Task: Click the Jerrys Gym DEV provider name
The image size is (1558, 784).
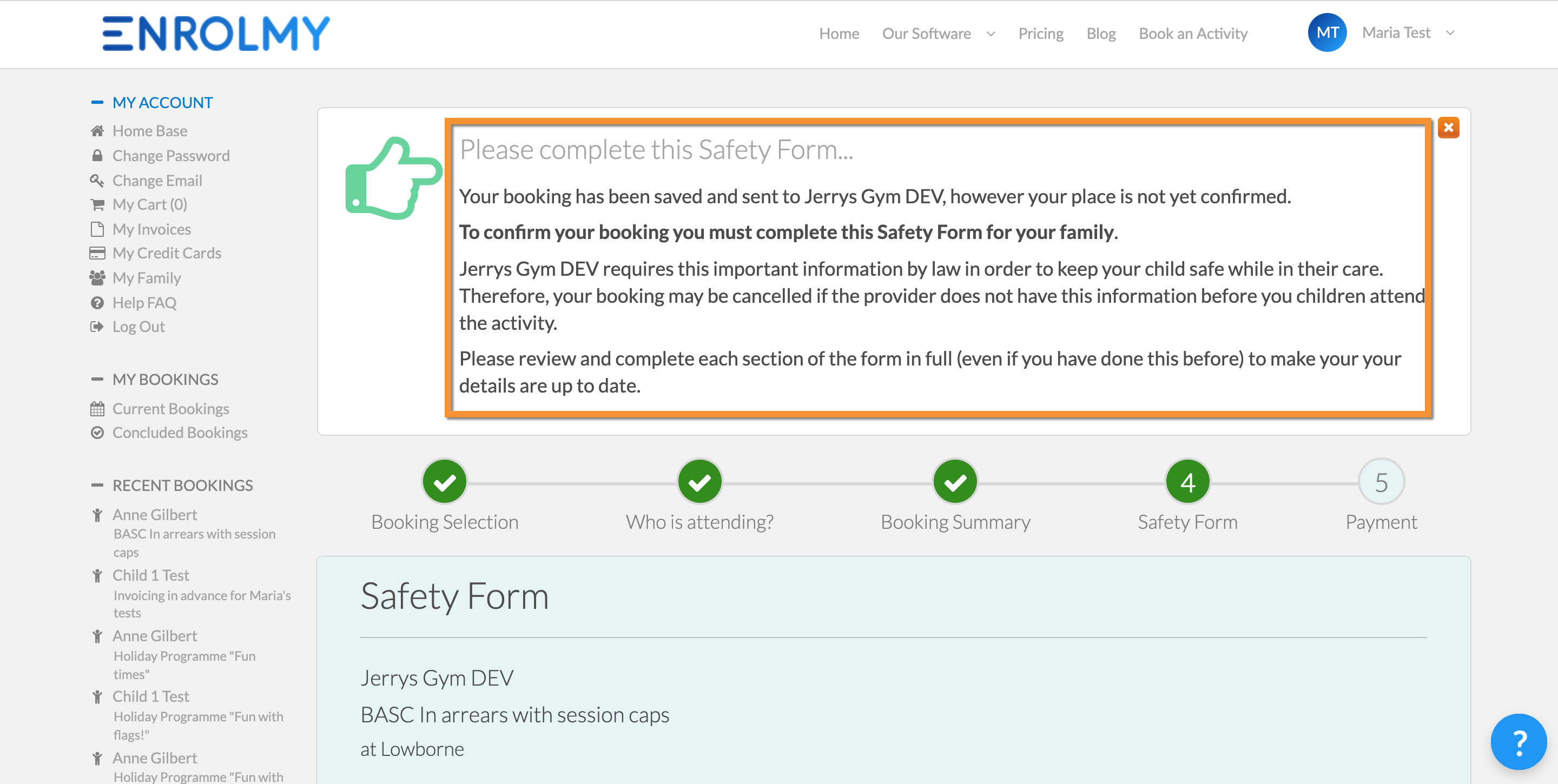Action: 437,677
